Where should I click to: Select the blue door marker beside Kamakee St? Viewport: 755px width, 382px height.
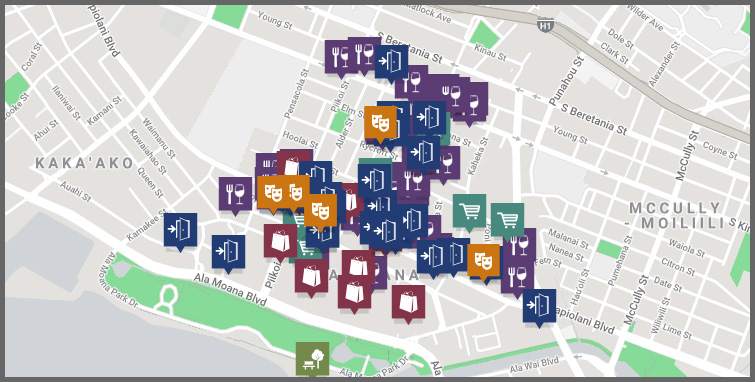[x=180, y=231]
